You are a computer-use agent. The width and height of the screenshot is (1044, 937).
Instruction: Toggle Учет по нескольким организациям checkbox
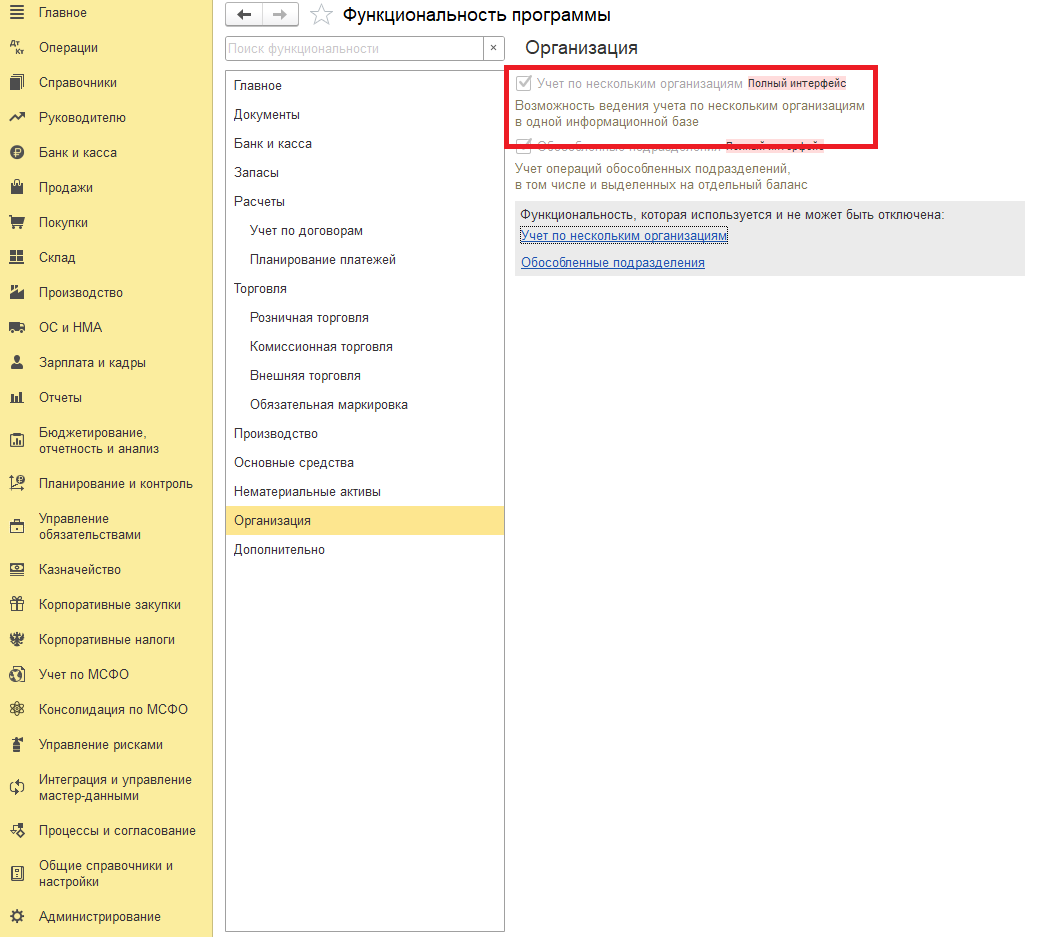(x=523, y=84)
